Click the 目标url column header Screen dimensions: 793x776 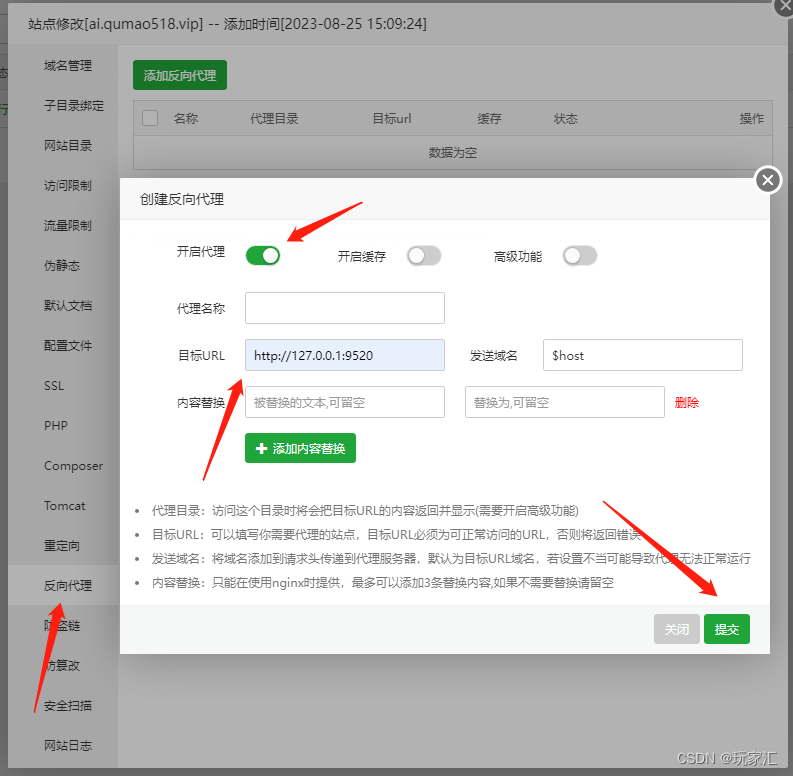tap(392, 119)
